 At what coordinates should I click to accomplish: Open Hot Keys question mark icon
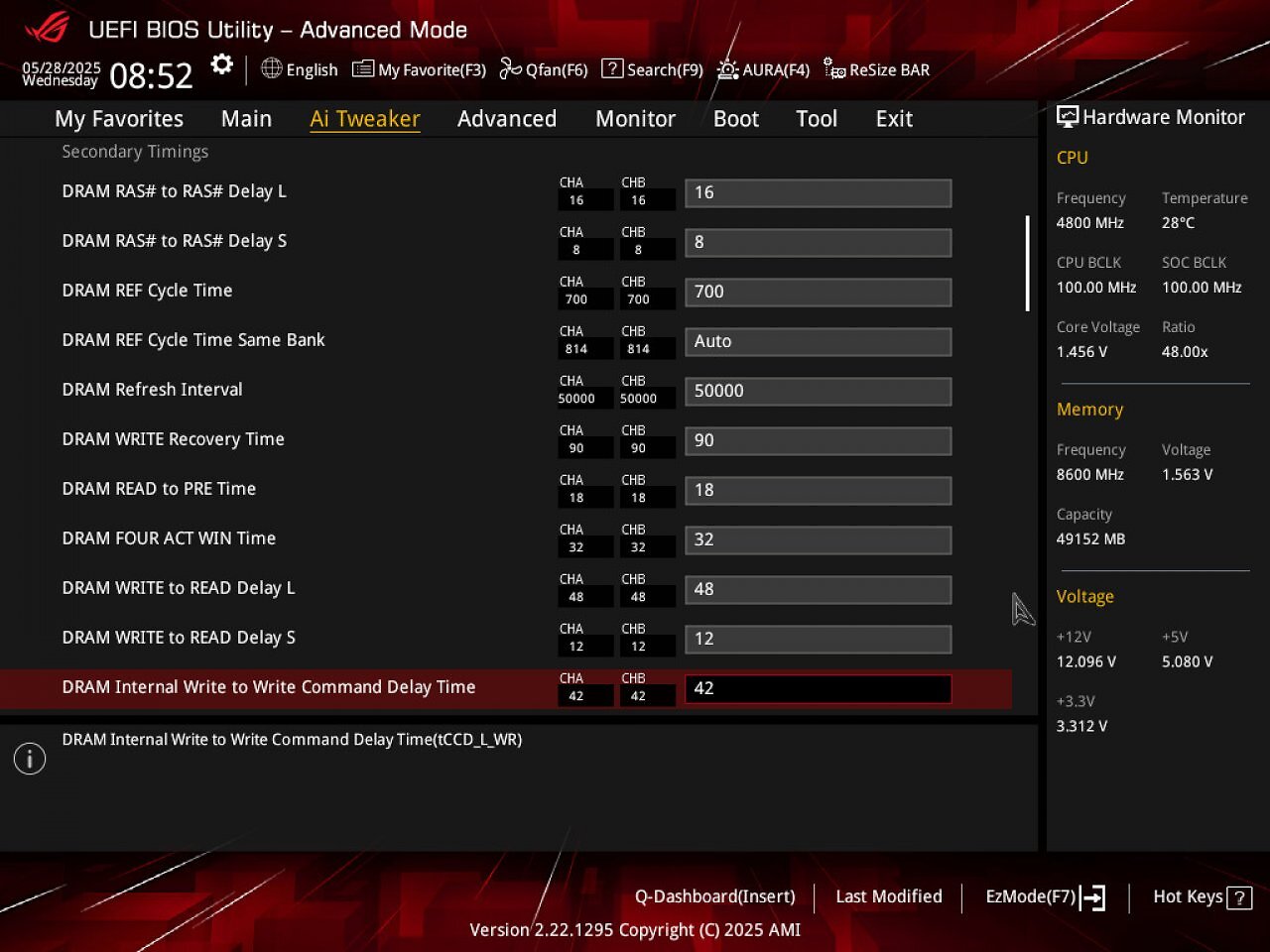tap(1239, 897)
